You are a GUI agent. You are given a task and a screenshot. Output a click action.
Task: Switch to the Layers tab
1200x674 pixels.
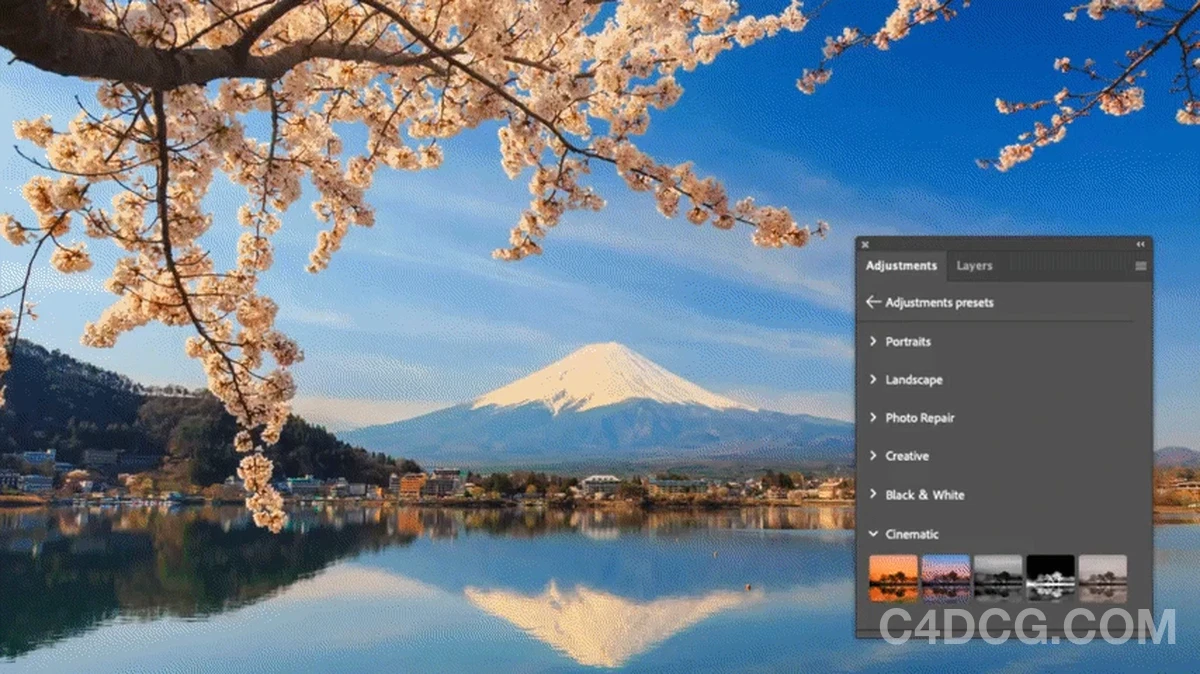click(x=974, y=266)
